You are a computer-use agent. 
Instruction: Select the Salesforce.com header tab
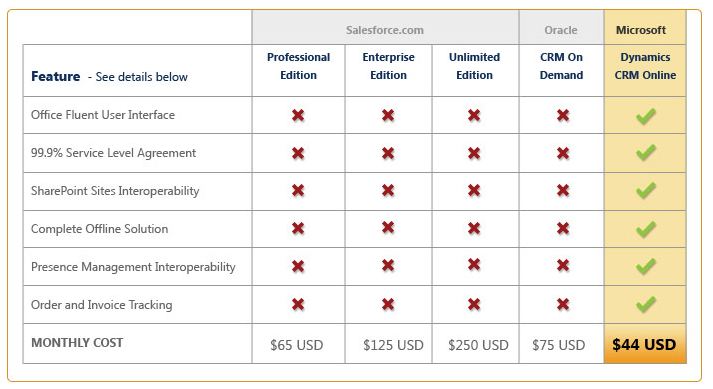click(x=385, y=28)
